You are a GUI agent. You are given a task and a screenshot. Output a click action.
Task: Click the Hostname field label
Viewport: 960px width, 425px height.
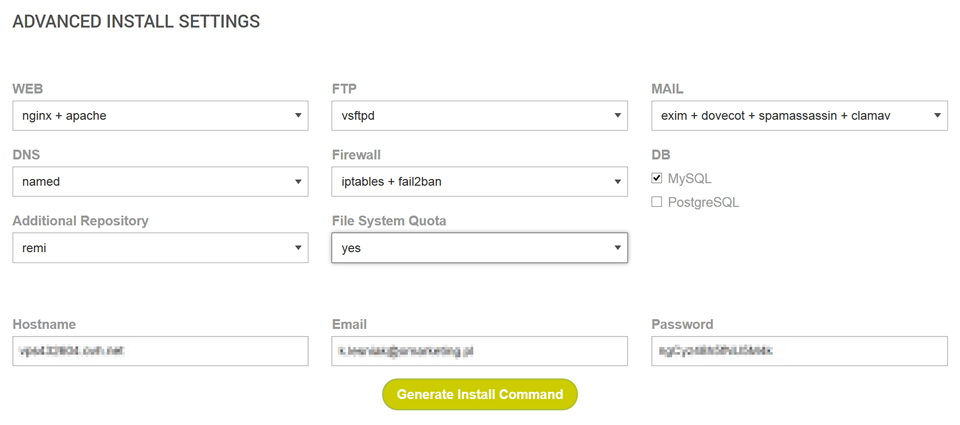pyautogui.click(x=44, y=324)
